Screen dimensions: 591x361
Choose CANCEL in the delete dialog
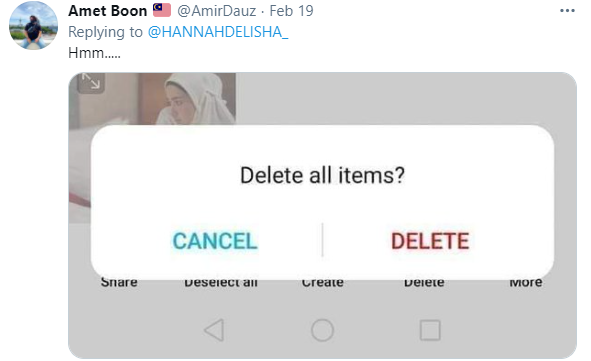point(215,241)
